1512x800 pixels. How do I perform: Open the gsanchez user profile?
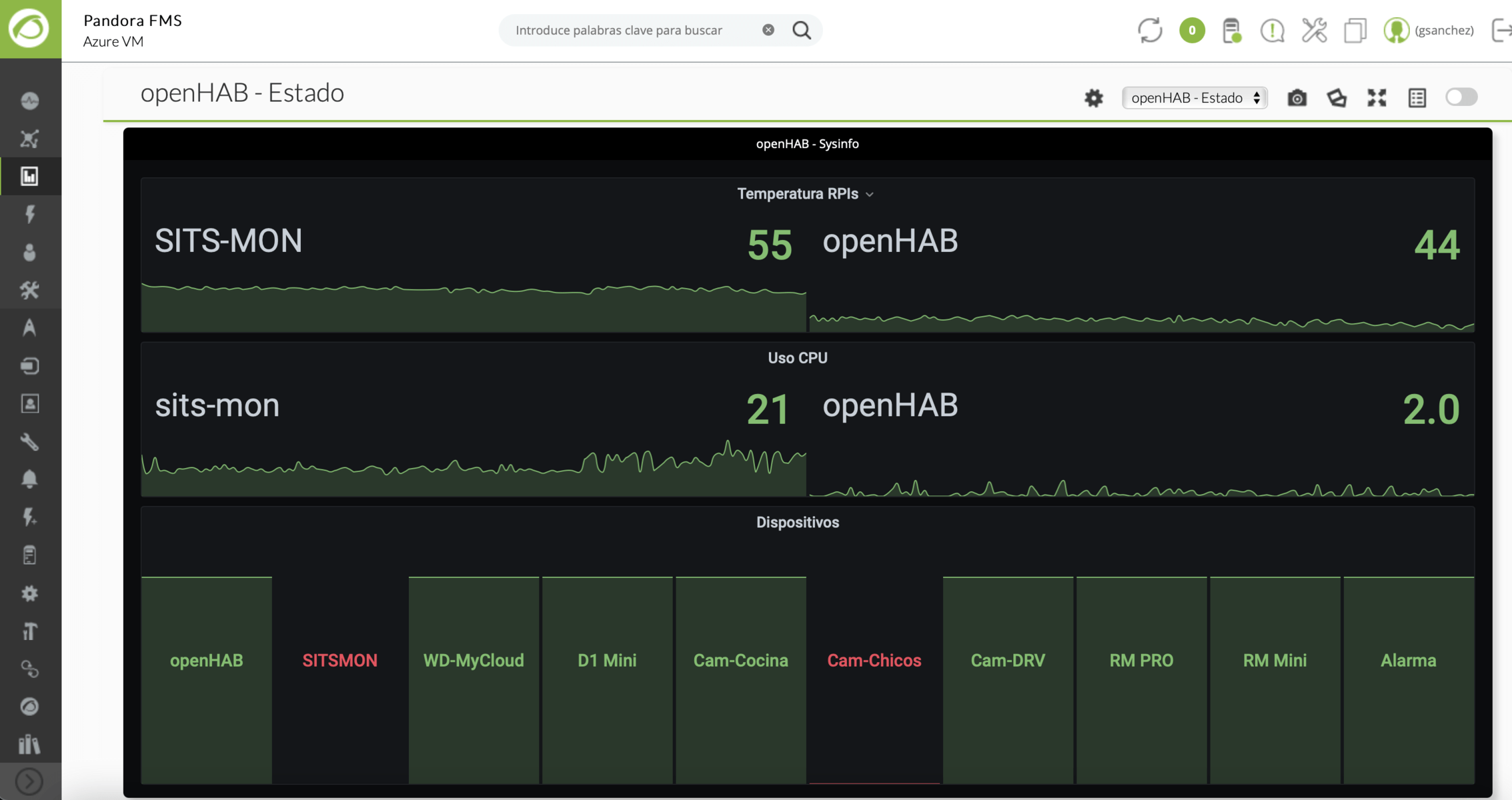tap(1429, 30)
